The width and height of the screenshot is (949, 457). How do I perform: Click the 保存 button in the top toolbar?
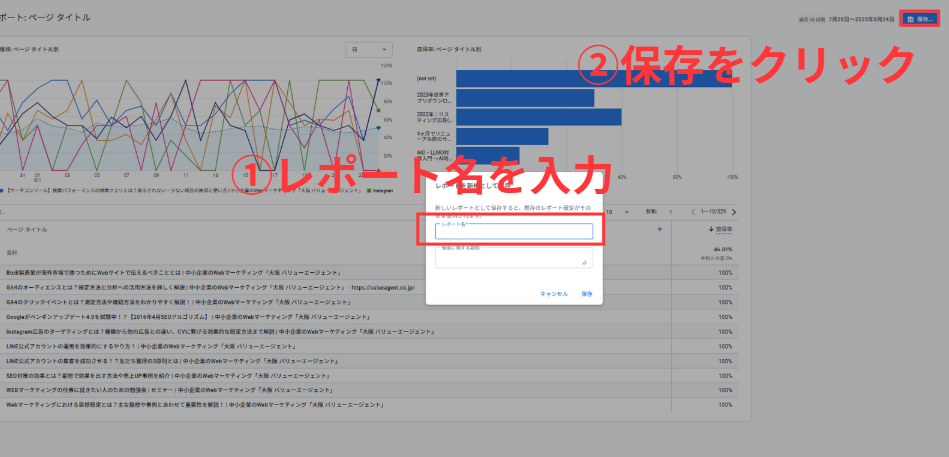pos(919,18)
